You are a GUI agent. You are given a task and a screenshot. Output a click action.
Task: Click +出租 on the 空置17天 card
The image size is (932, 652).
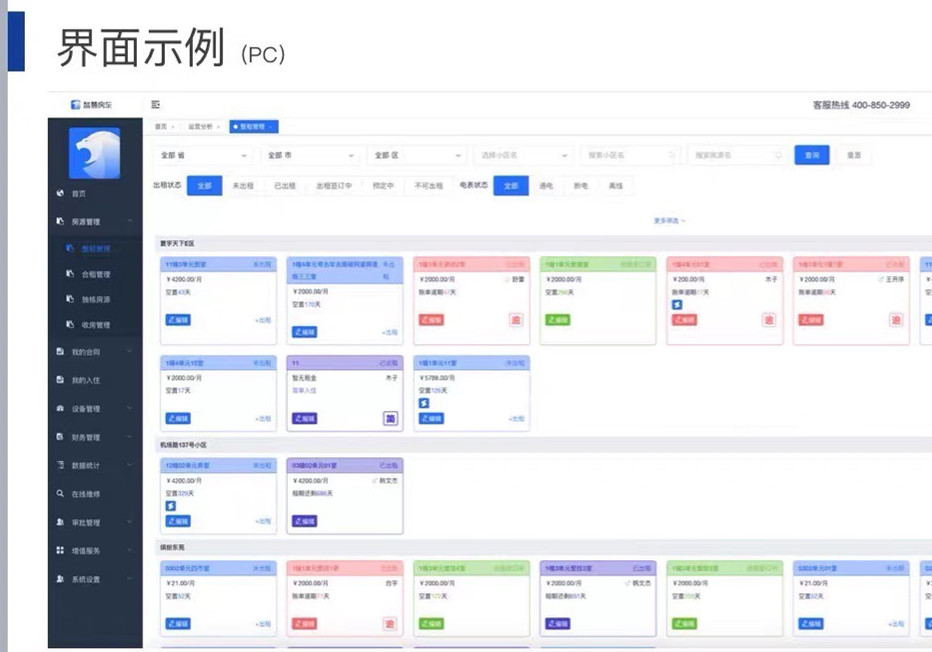263,419
